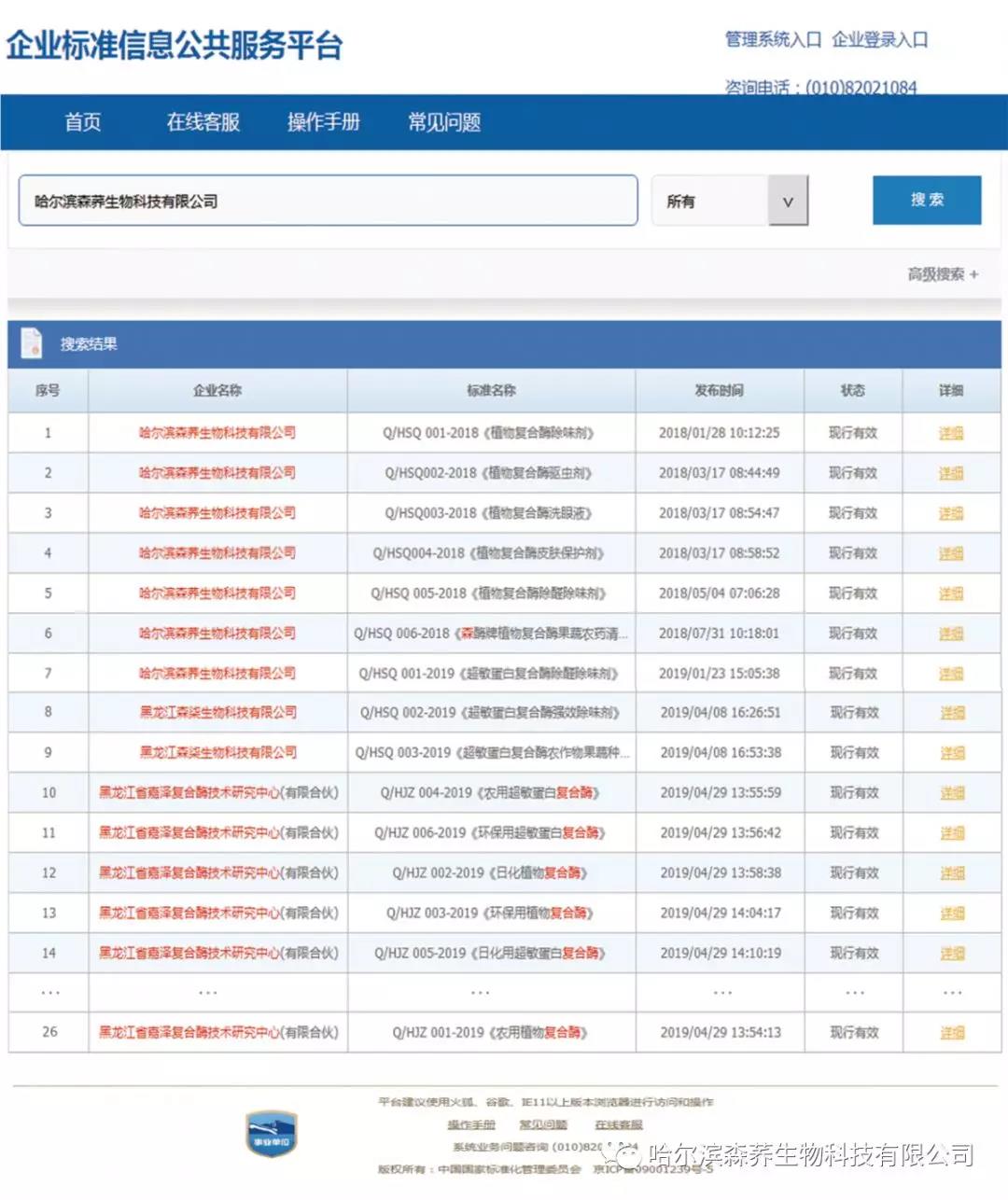The image size is (1008, 1200).
Task: Open 详细 link for row 9
Action: (952, 753)
